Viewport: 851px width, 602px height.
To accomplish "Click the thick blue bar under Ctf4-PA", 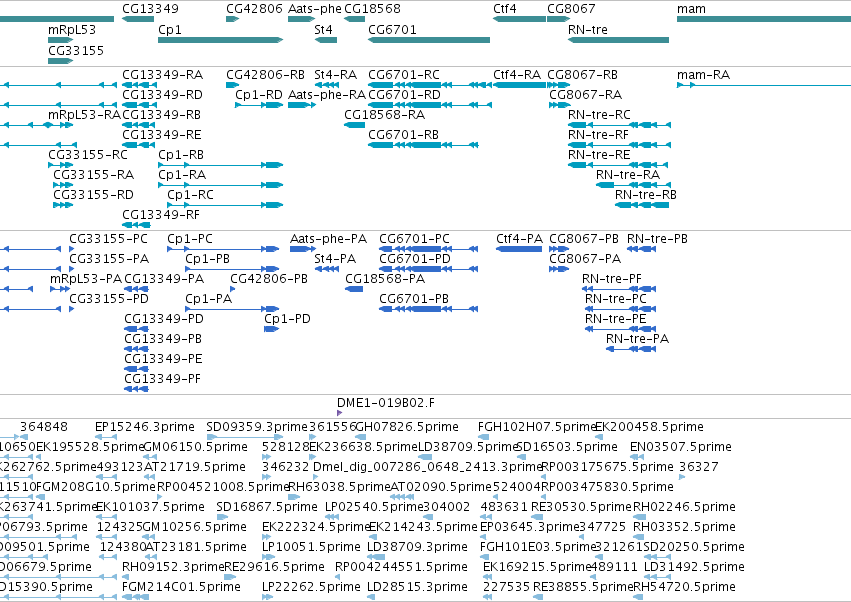I will coord(519,249).
